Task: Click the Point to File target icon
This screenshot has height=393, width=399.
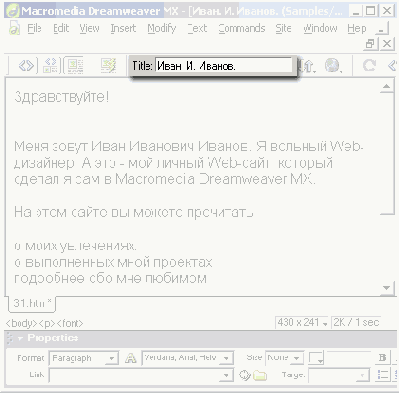Action: coord(245,375)
